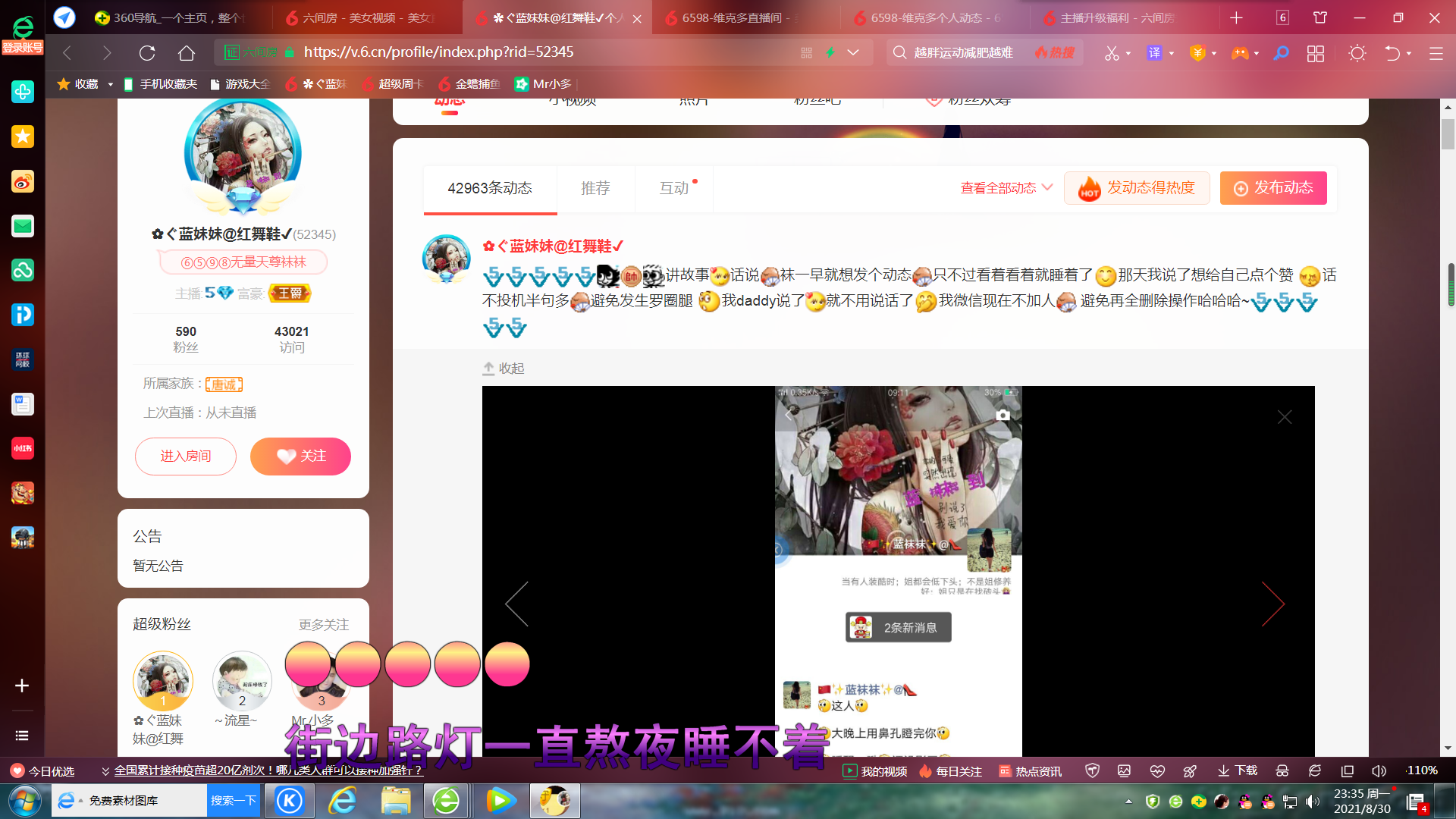1456x819 pixels.
Task: Expand the 收藏 bookmarks dropdown arrow
Action: [x=111, y=84]
